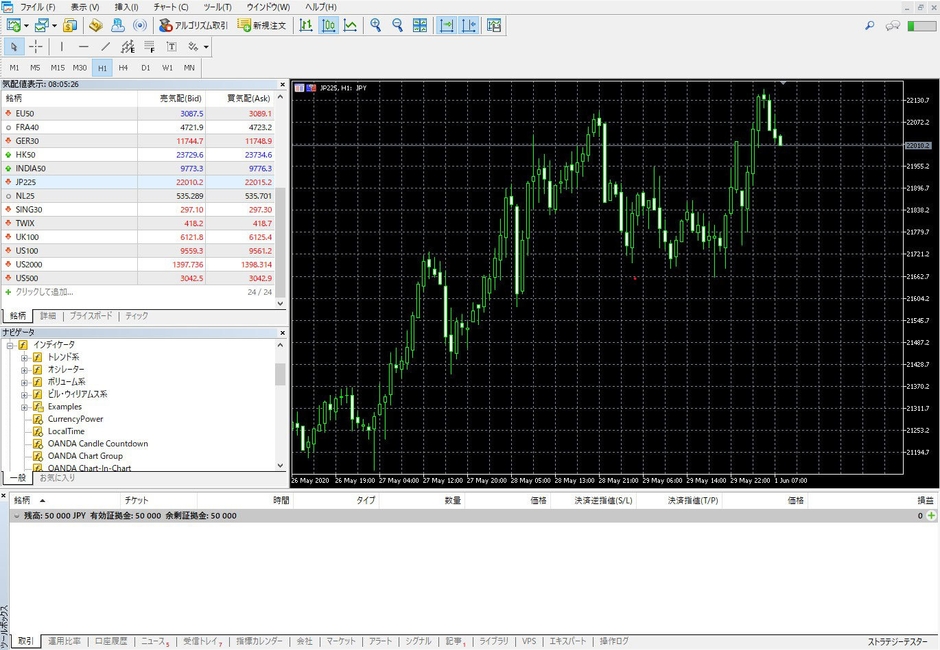The image size is (940, 650).
Task: Open the チャート(C) menu
Action: pyautogui.click(x=170, y=7)
